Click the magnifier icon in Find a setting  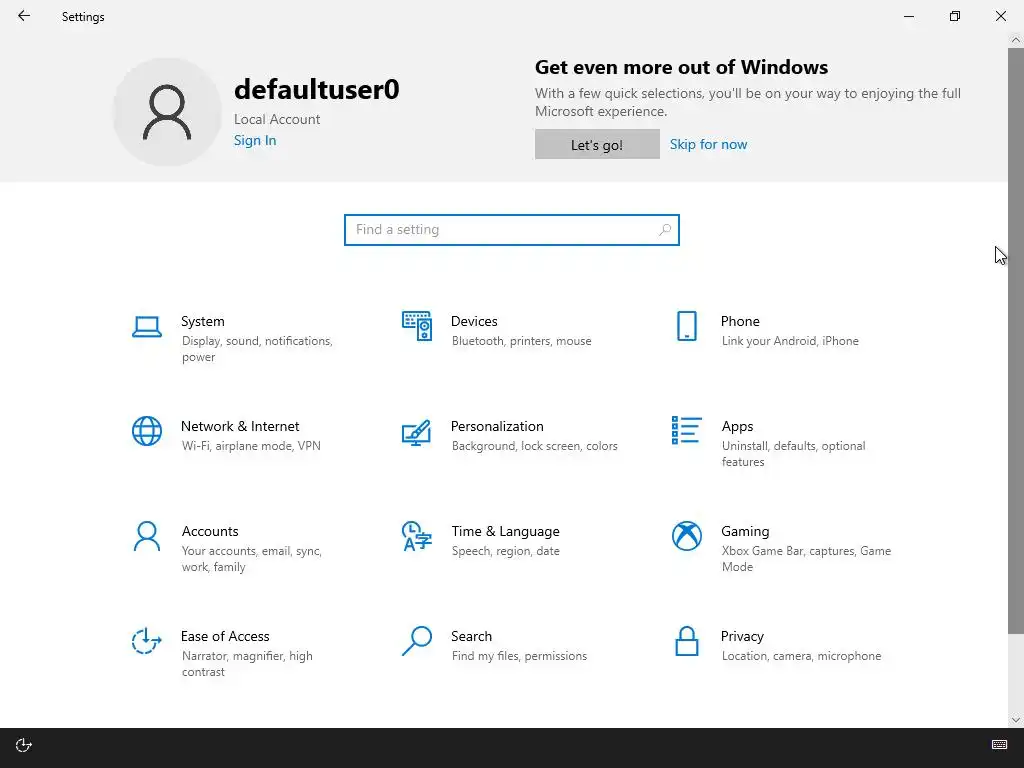coord(664,230)
